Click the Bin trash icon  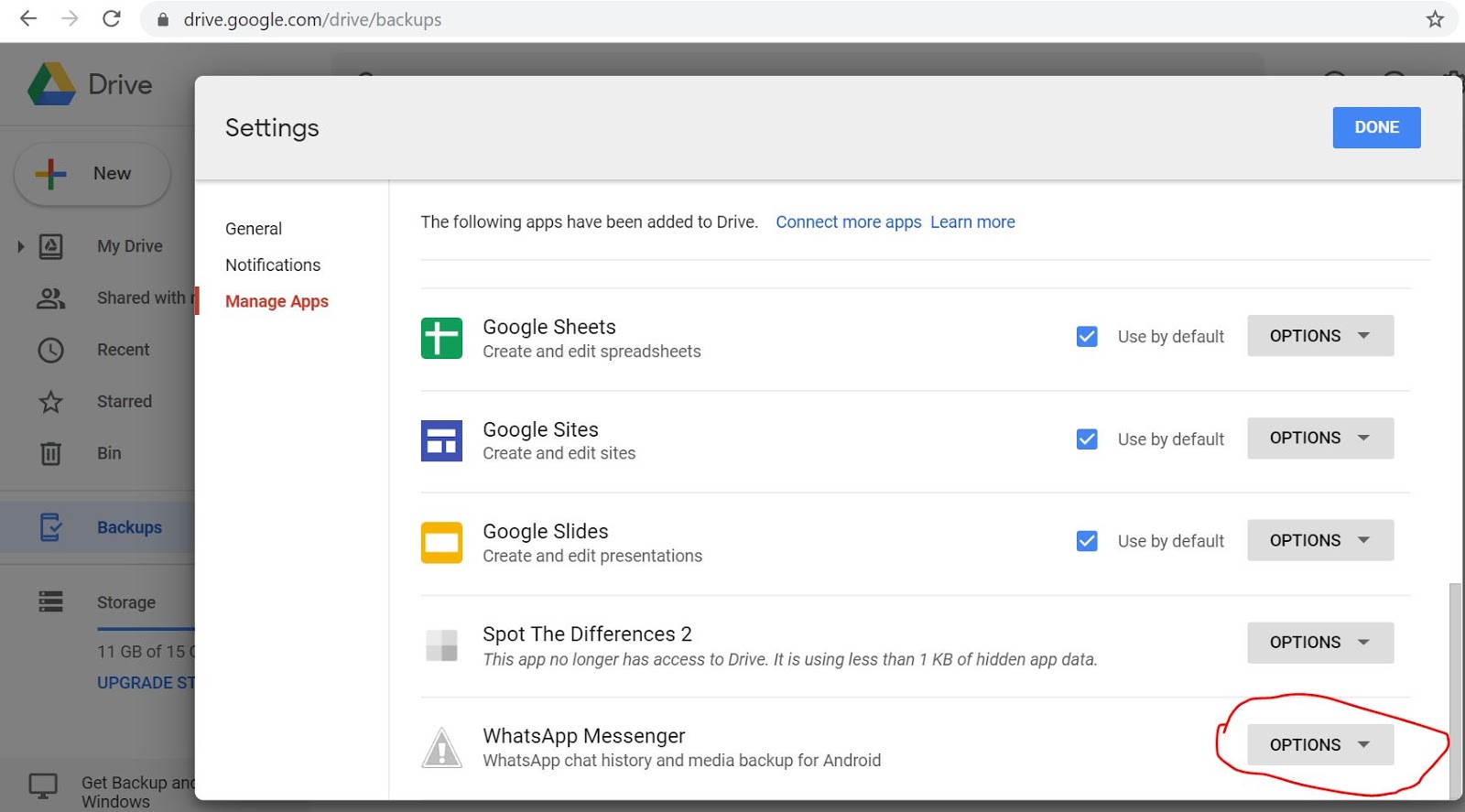[51, 453]
